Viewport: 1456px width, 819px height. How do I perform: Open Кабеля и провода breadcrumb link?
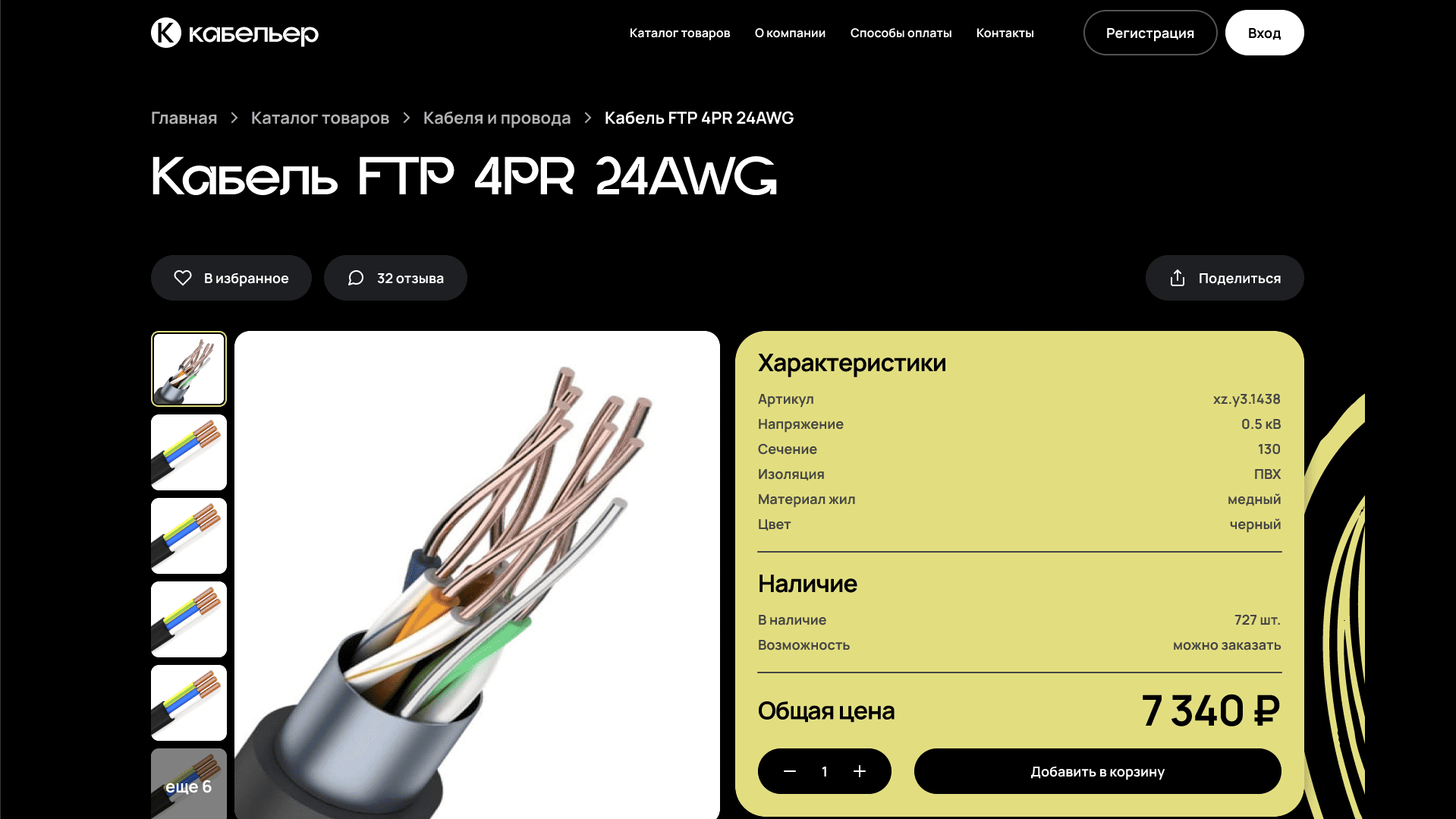point(497,118)
